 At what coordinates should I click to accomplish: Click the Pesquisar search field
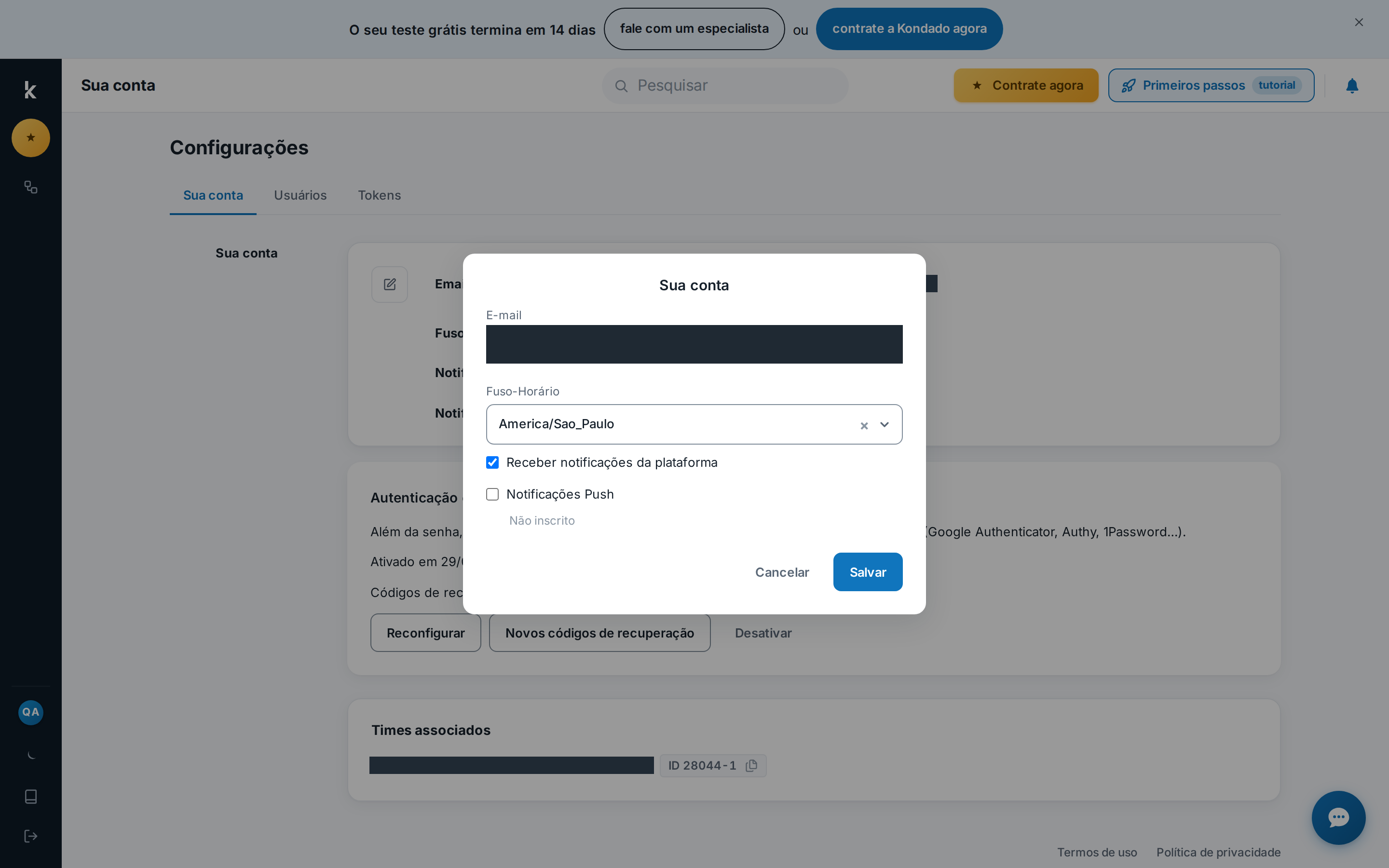click(725, 85)
